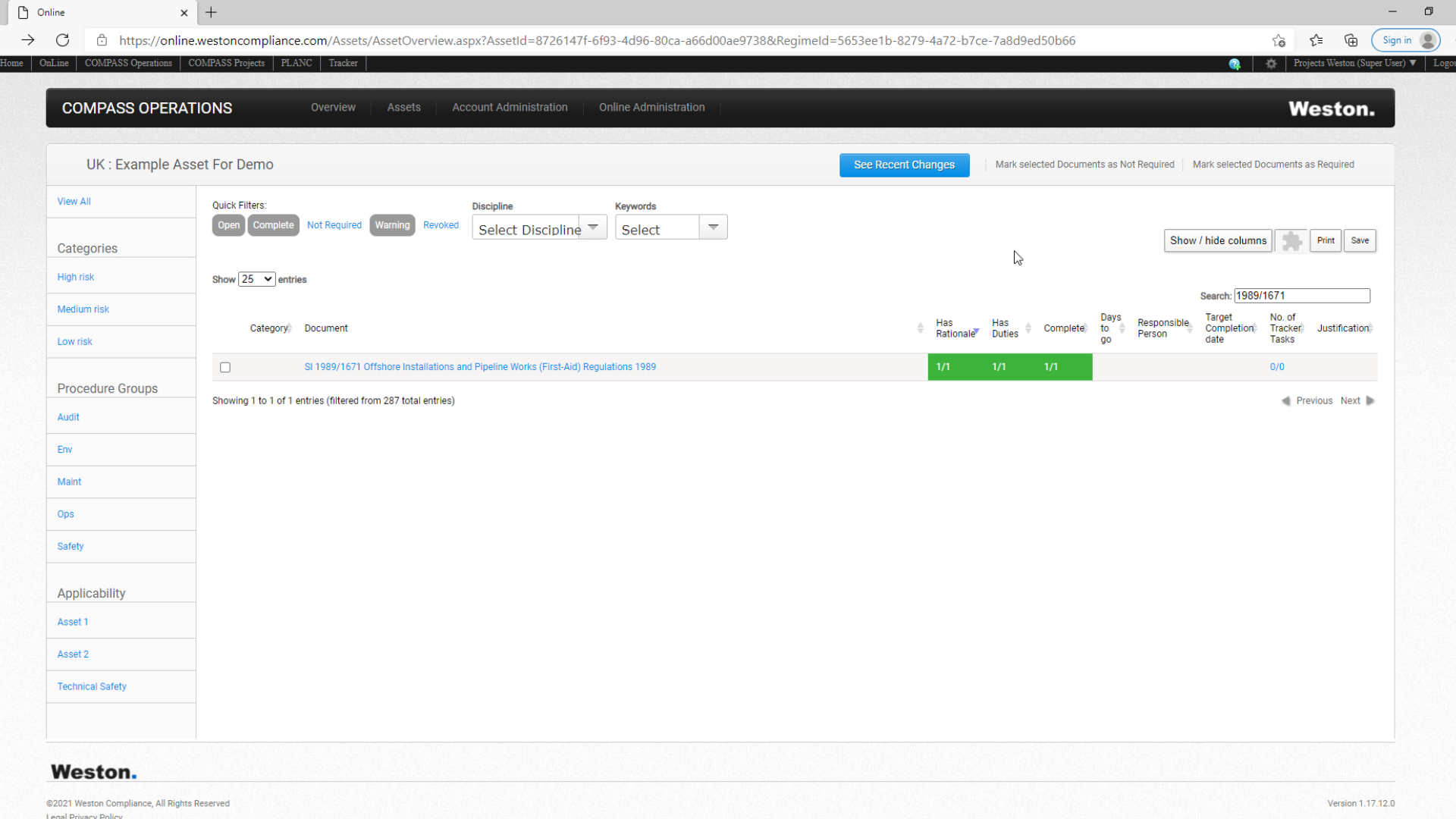Image resolution: width=1456 pixels, height=819 pixels.
Task: Select Asset 2 applicability
Action: pos(73,654)
